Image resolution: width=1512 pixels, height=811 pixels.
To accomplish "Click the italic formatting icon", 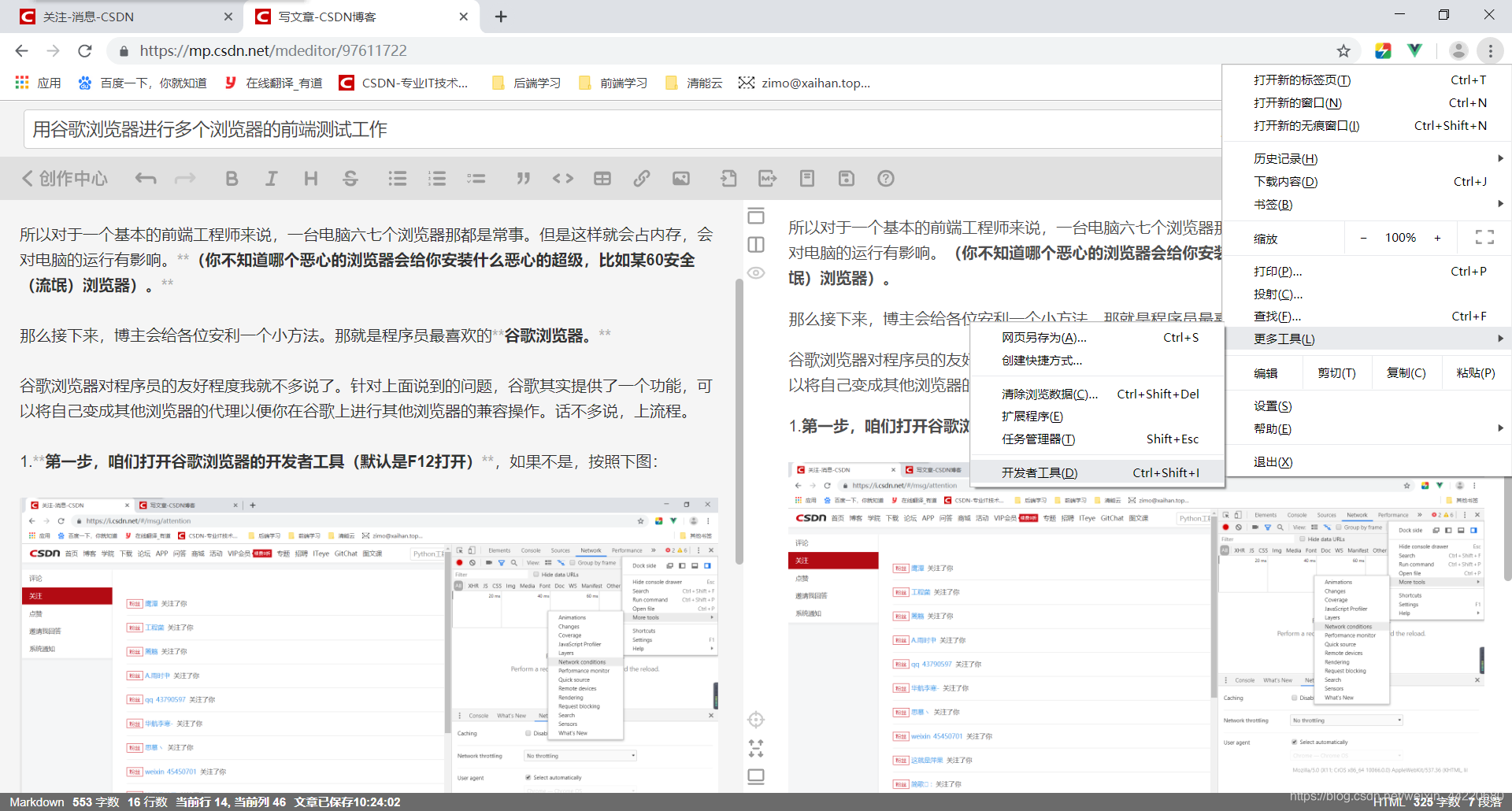I will [x=271, y=179].
